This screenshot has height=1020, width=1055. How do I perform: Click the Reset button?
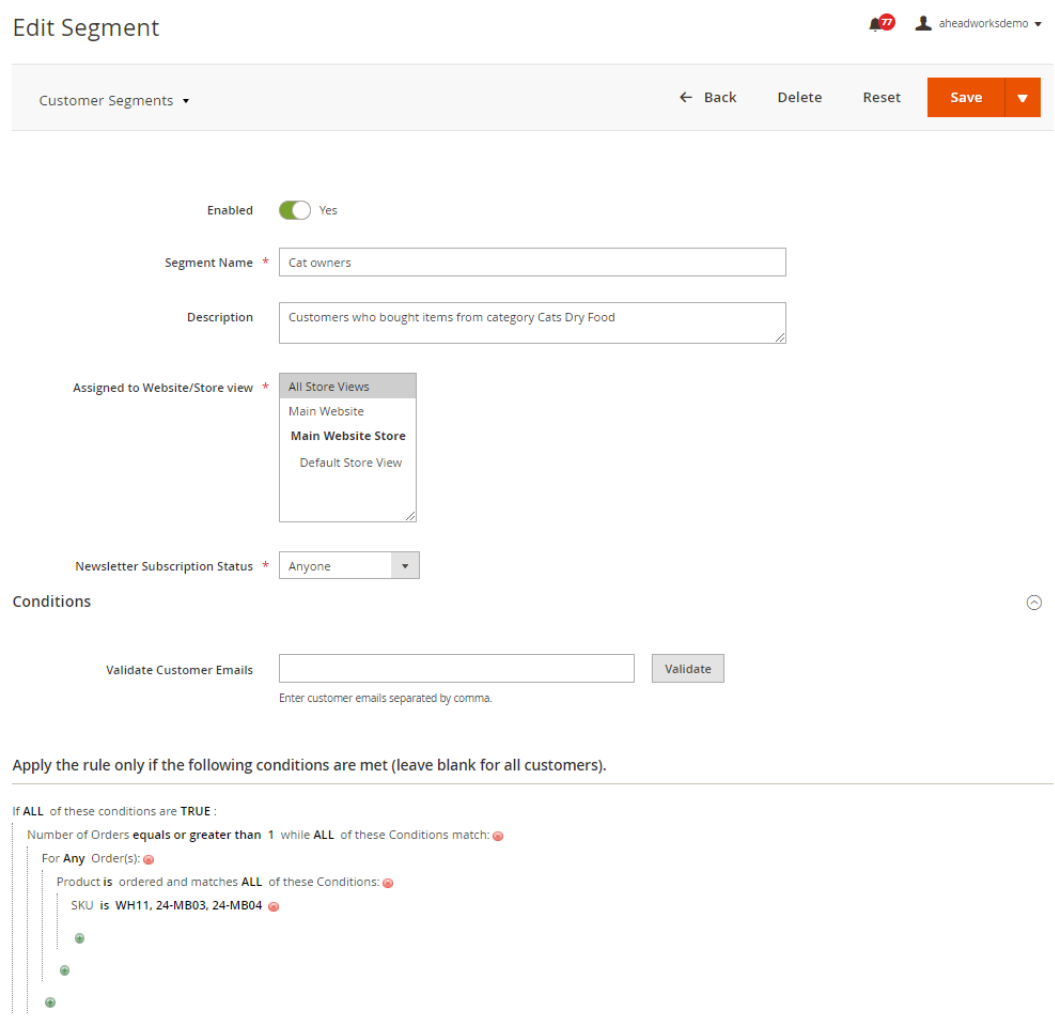881,97
